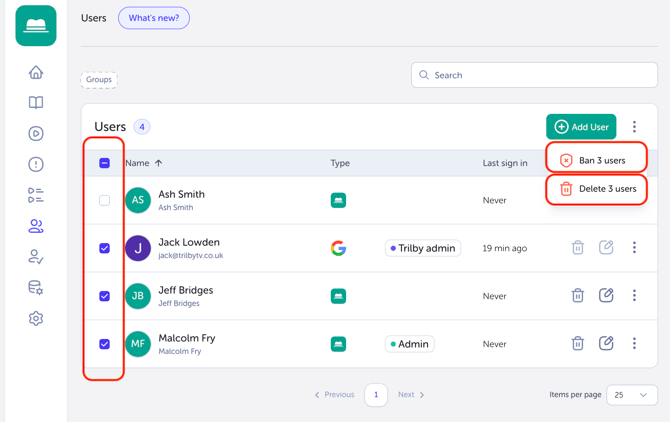Sort by the Name column header
The width and height of the screenshot is (670, 422).
[144, 163]
